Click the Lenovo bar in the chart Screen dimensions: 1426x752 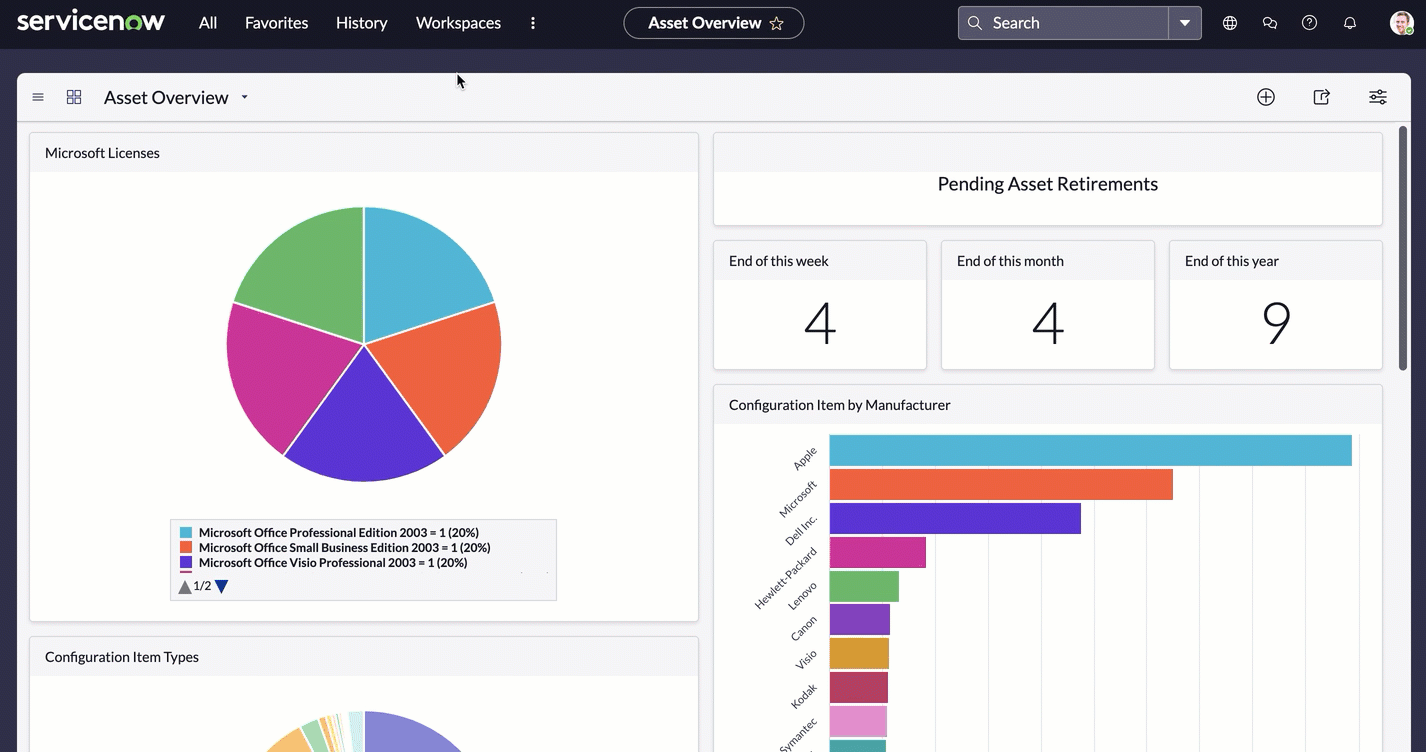pyautogui.click(x=864, y=586)
